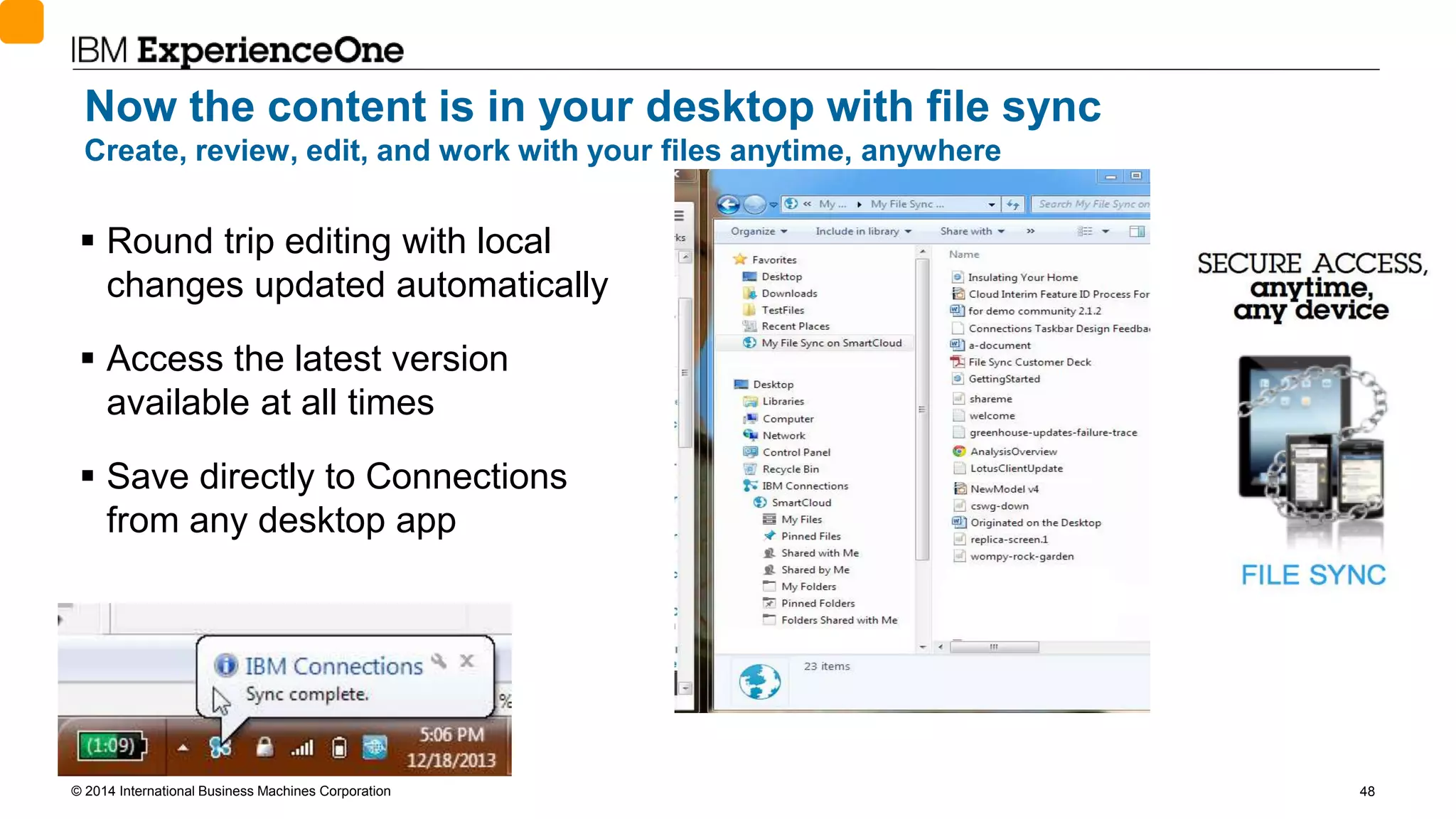
Task: Open the view options dropdown arrow
Action: click(x=1106, y=231)
